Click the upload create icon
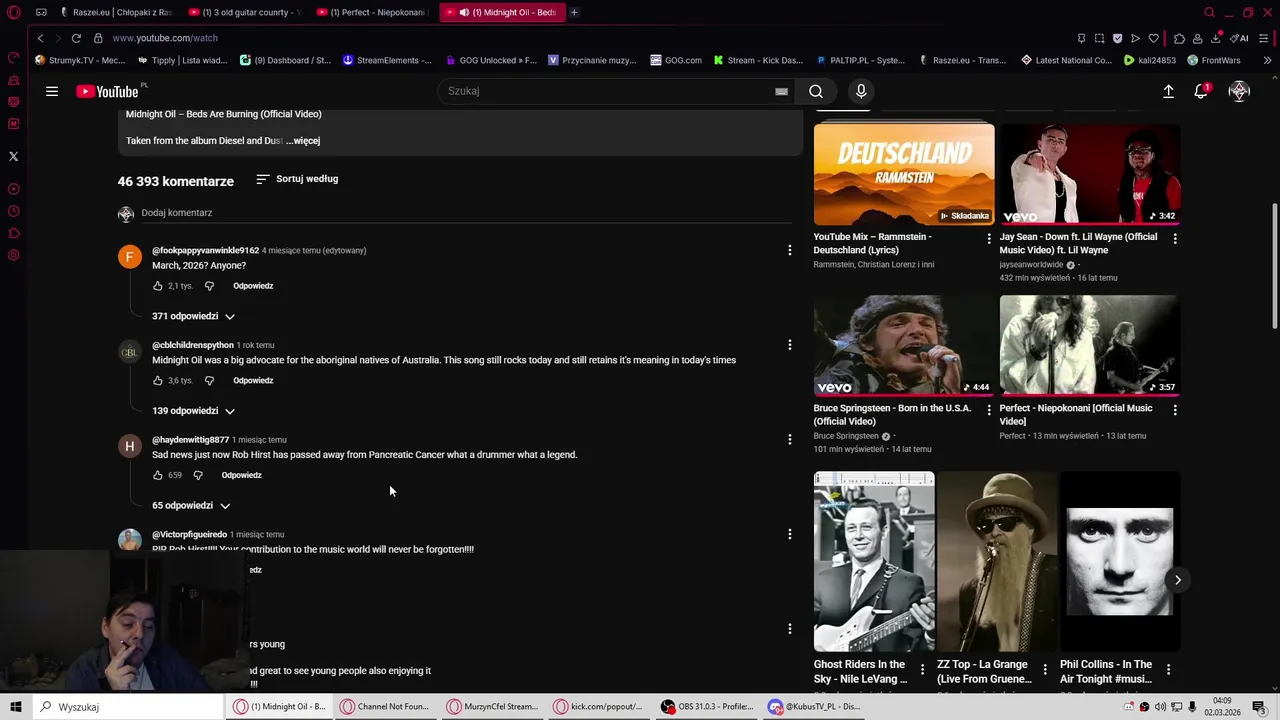 pyautogui.click(x=1168, y=91)
